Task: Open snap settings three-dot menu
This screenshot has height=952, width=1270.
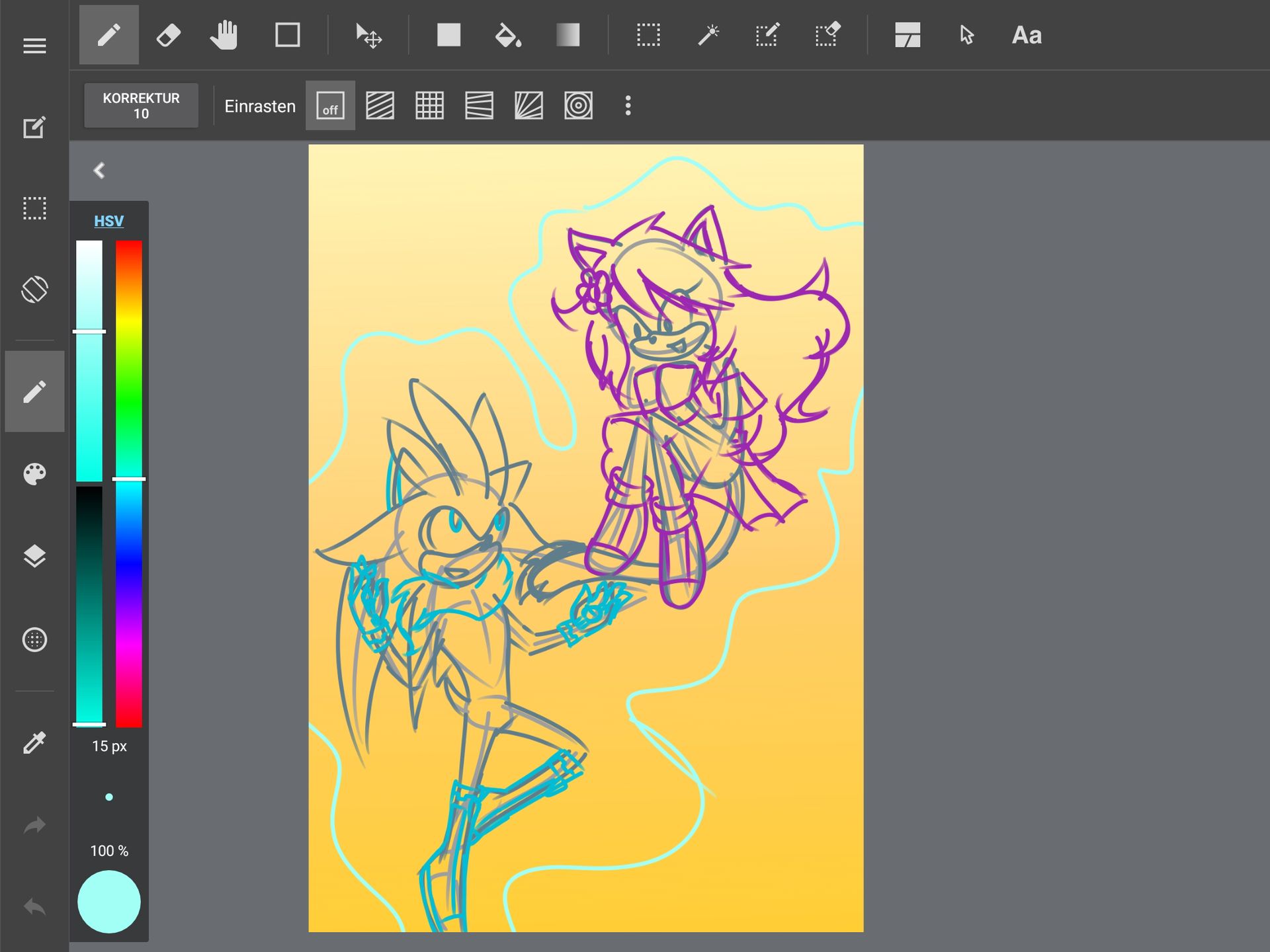Action: 628,106
